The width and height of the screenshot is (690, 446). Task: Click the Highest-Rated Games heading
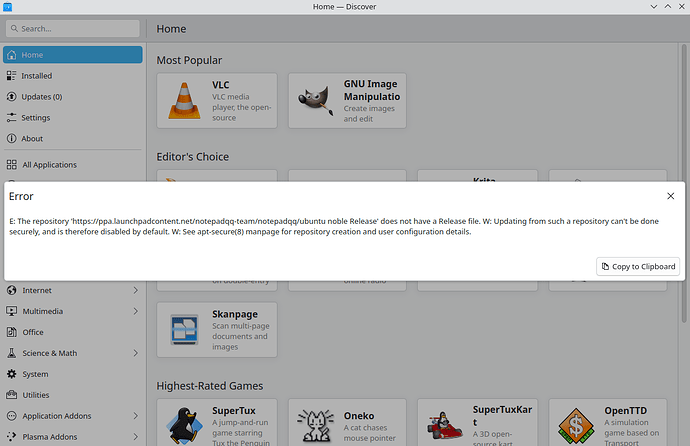point(210,386)
